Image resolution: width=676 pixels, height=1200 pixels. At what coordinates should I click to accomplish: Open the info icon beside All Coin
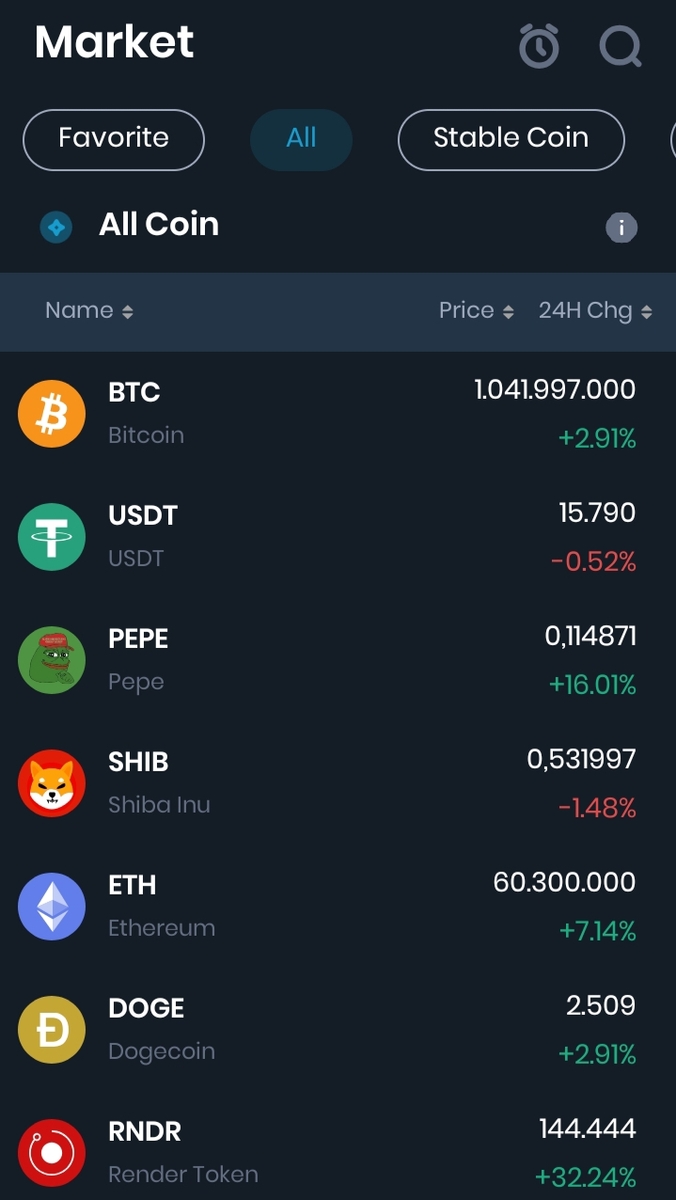(621, 227)
